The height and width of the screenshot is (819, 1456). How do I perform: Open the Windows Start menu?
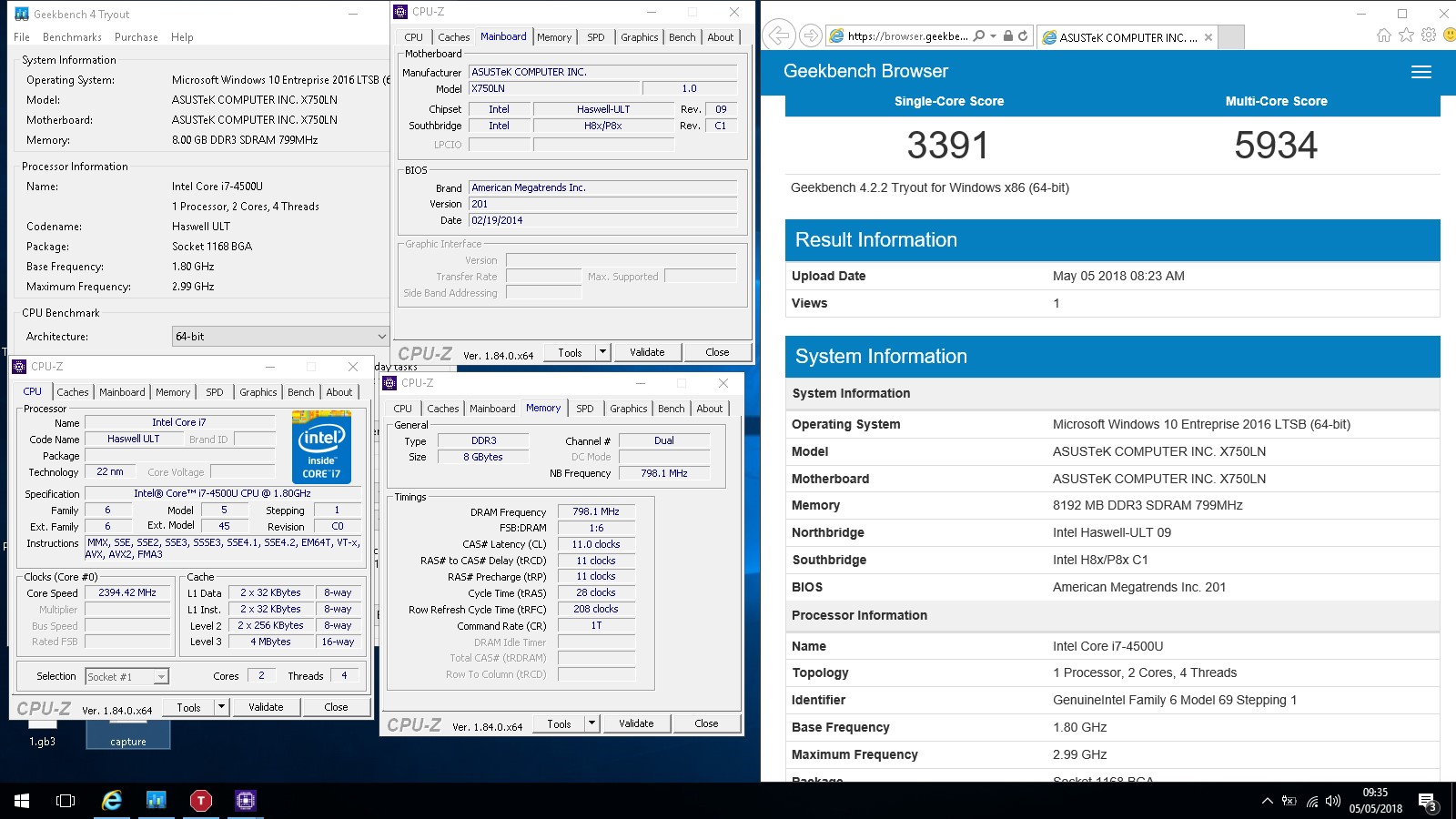pos(22,801)
